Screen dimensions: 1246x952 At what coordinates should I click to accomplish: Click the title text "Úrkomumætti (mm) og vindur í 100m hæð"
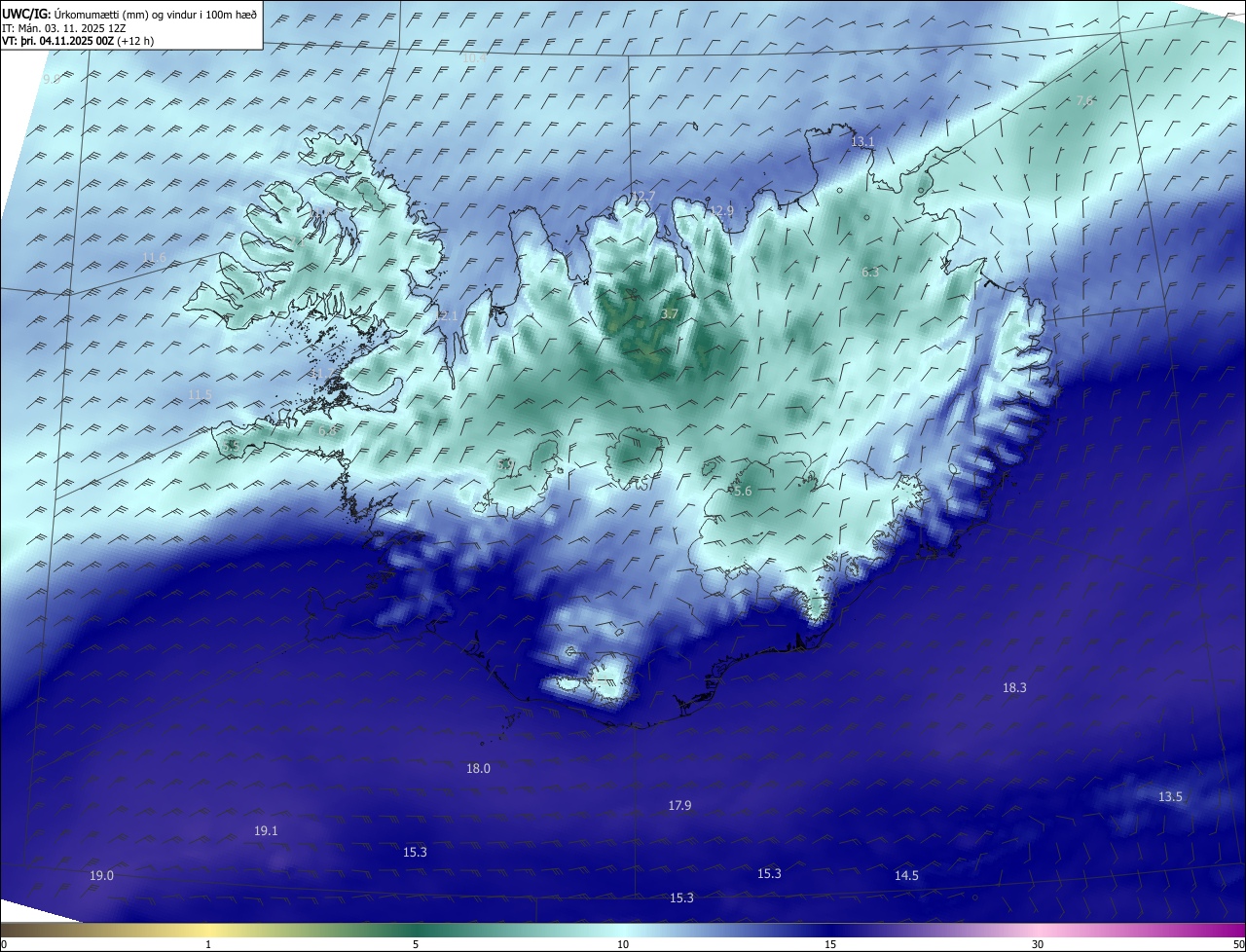156,14
